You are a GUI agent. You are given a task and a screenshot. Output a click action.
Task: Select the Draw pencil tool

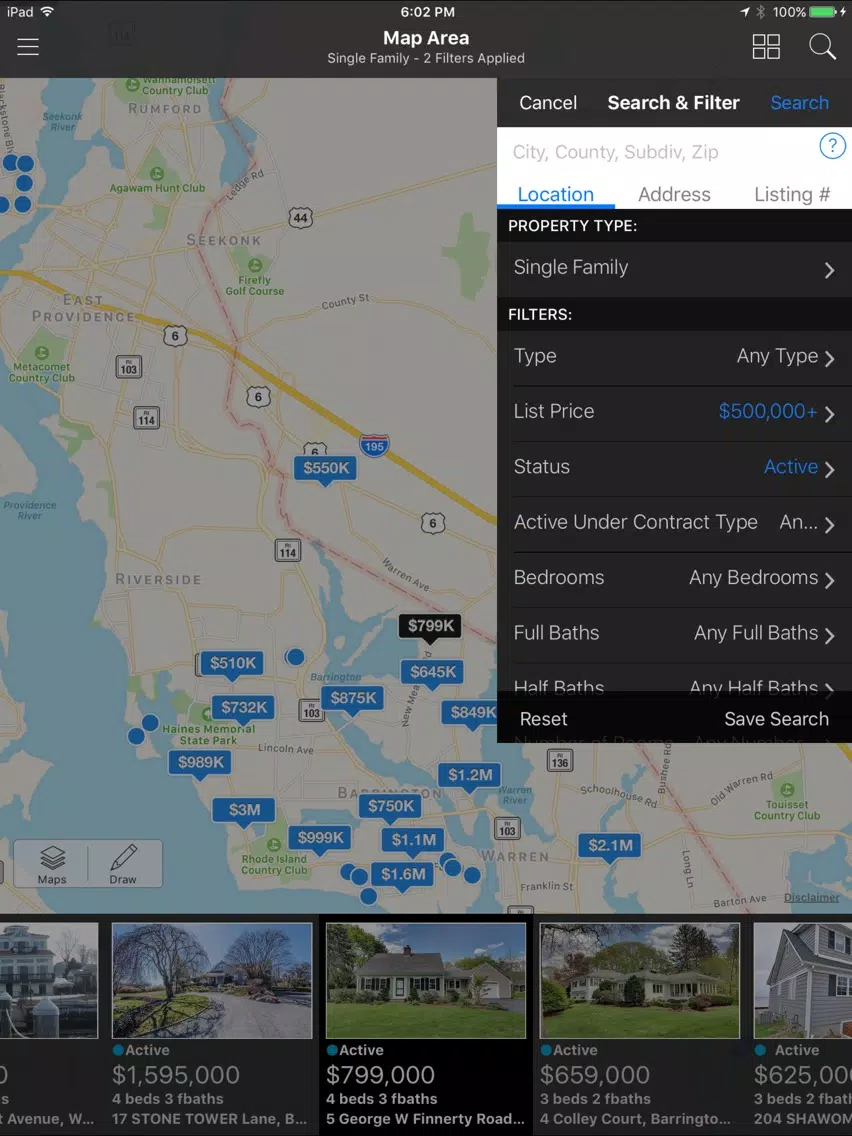123,864
